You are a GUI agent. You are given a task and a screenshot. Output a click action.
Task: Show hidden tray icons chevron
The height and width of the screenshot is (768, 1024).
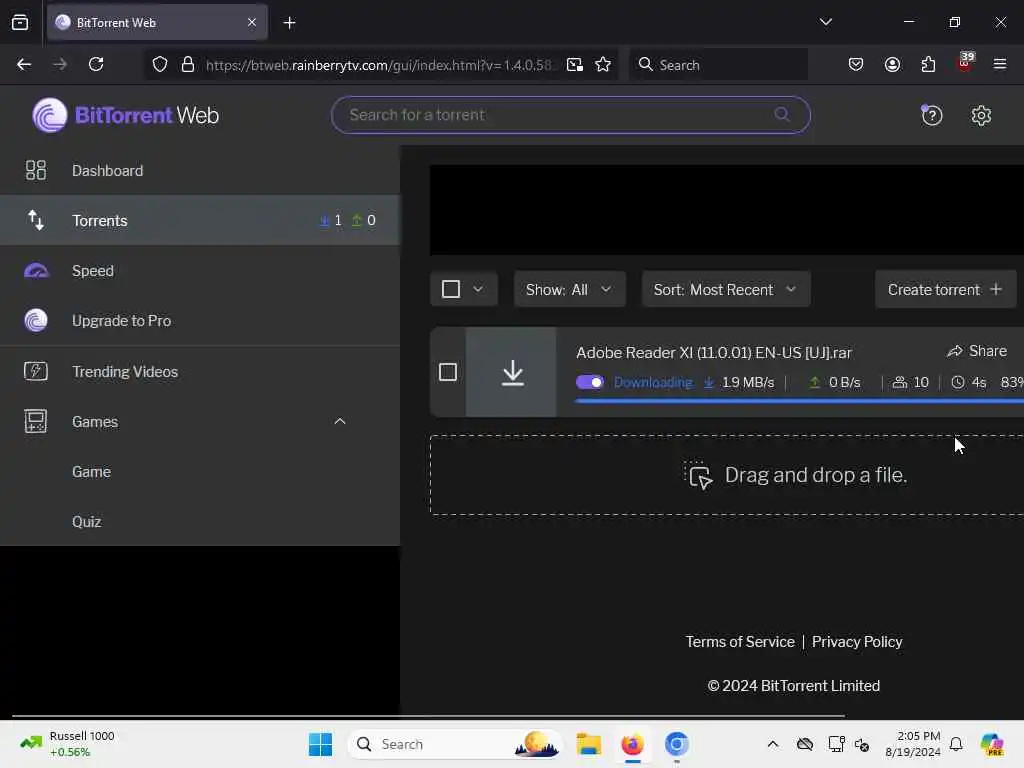(773, 744)
